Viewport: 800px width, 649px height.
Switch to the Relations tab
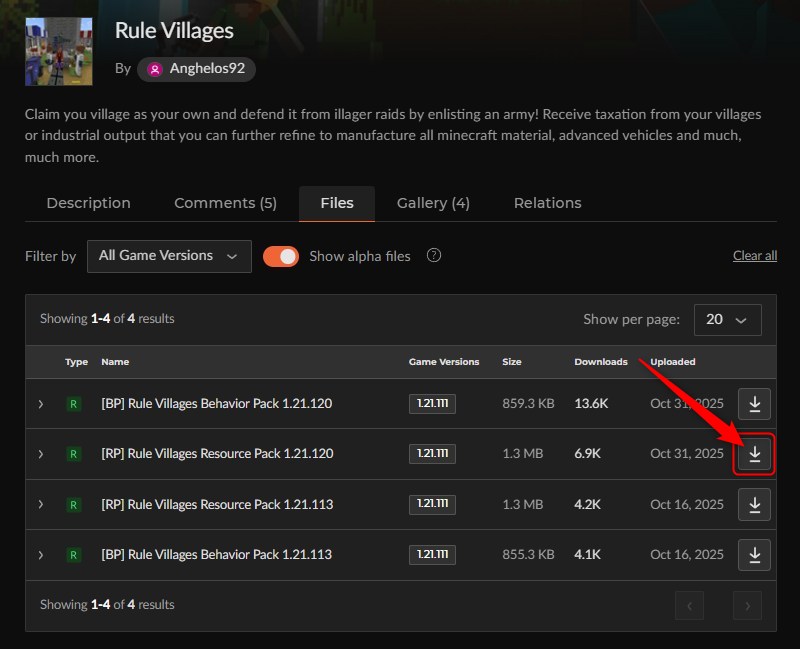tap(547, 203)
